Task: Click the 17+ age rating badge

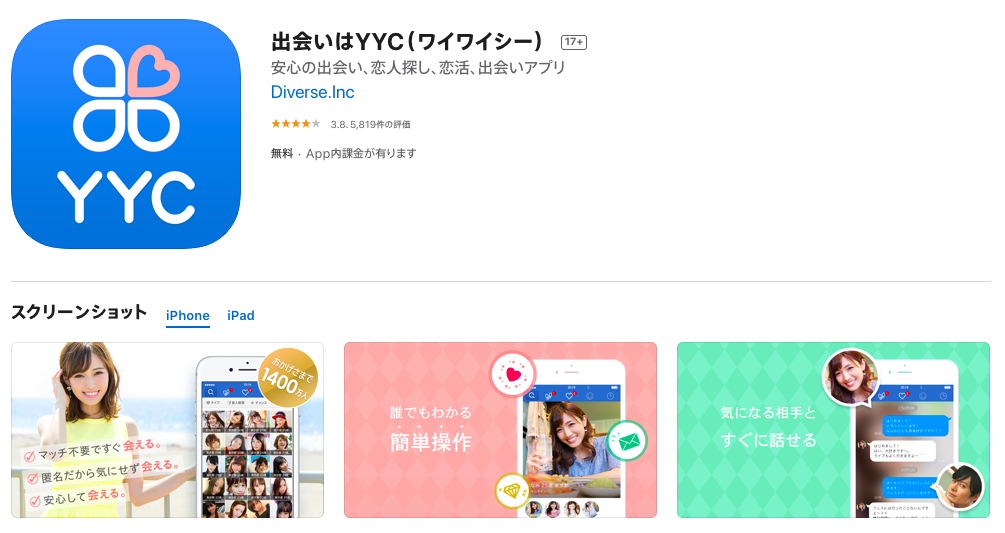Action: (x=574, y=42)
